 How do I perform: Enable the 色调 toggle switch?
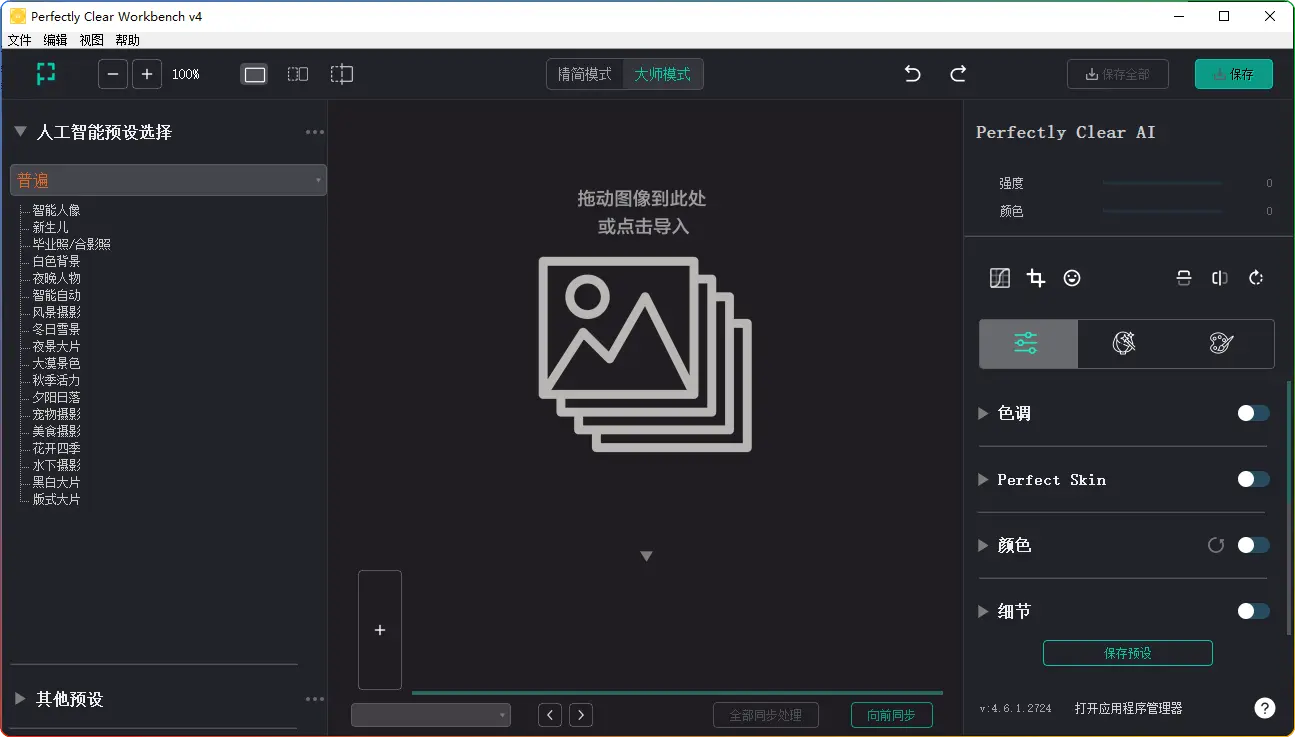point(1253,413)
